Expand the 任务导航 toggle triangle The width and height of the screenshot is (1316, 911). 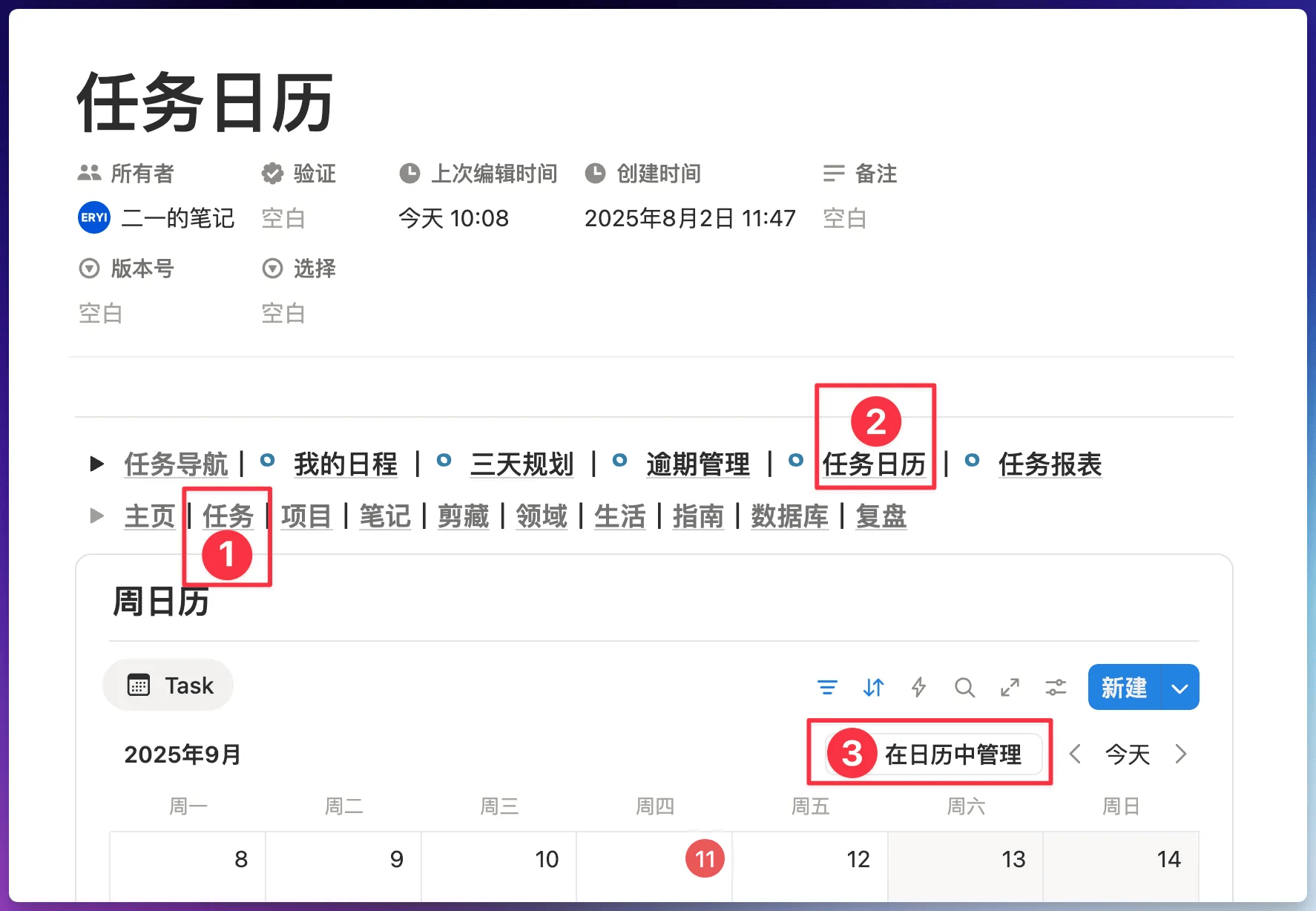96,464
